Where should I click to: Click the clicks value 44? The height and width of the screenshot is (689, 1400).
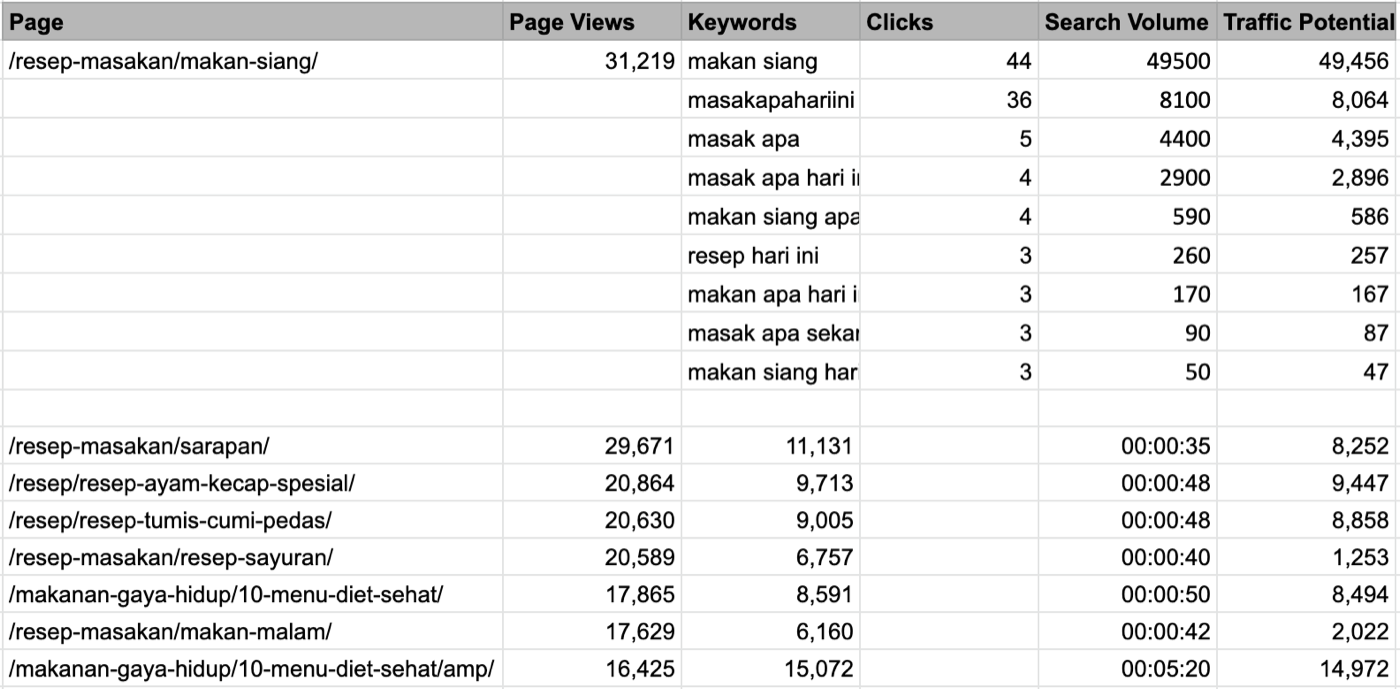pos(949,61)
